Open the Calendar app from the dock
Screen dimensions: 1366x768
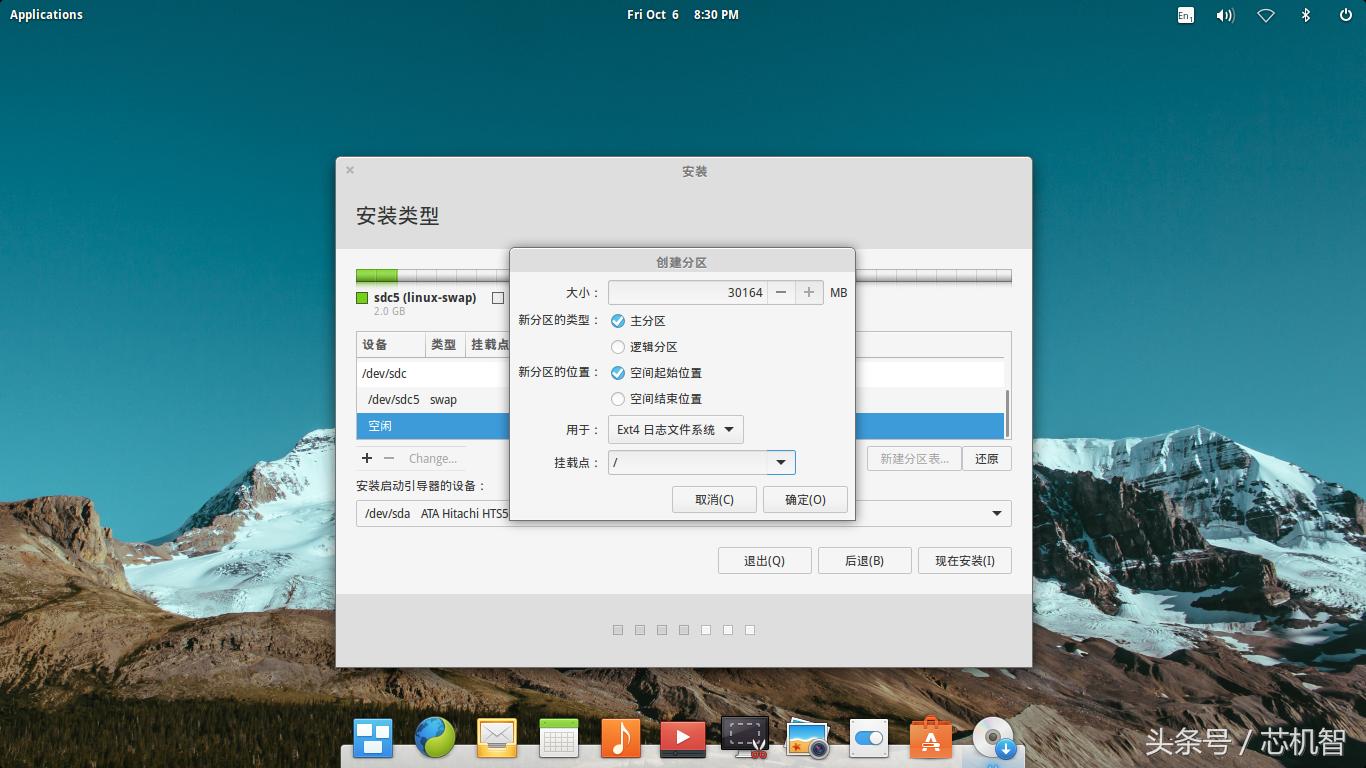pyautogui.click(x=558, y=737)
